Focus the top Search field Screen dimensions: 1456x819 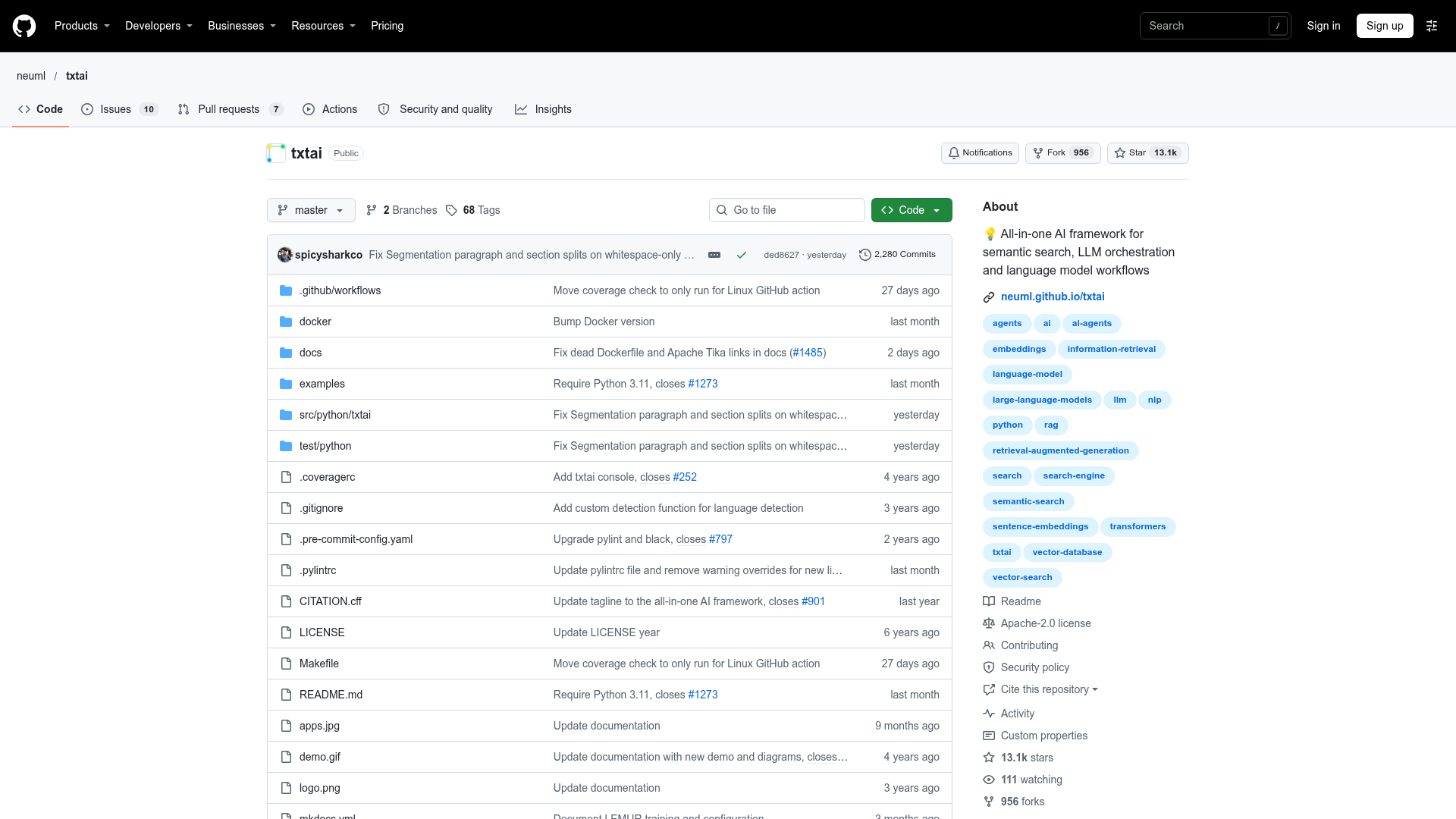click(1215, 26)
